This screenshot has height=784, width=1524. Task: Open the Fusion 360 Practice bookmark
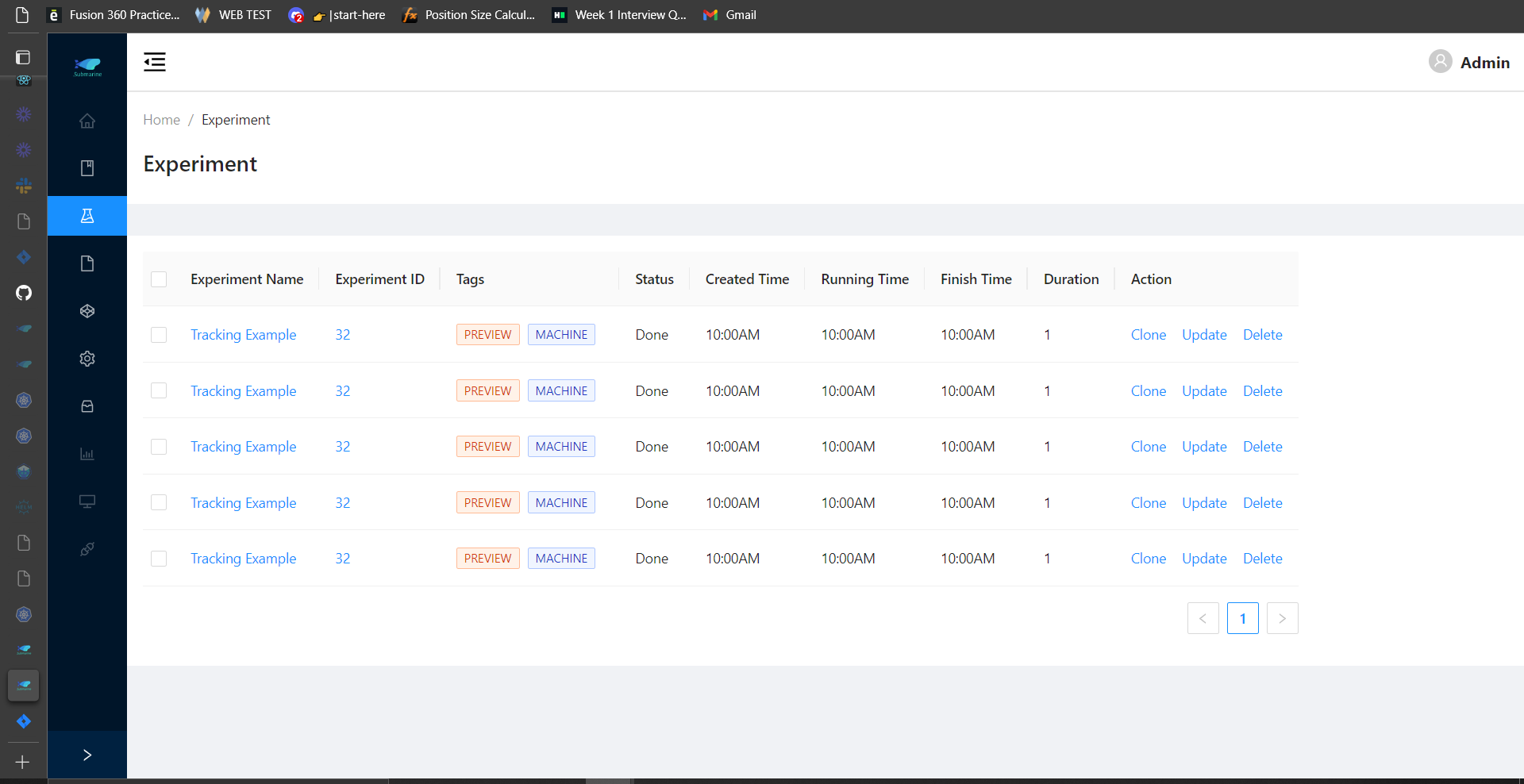113,15
